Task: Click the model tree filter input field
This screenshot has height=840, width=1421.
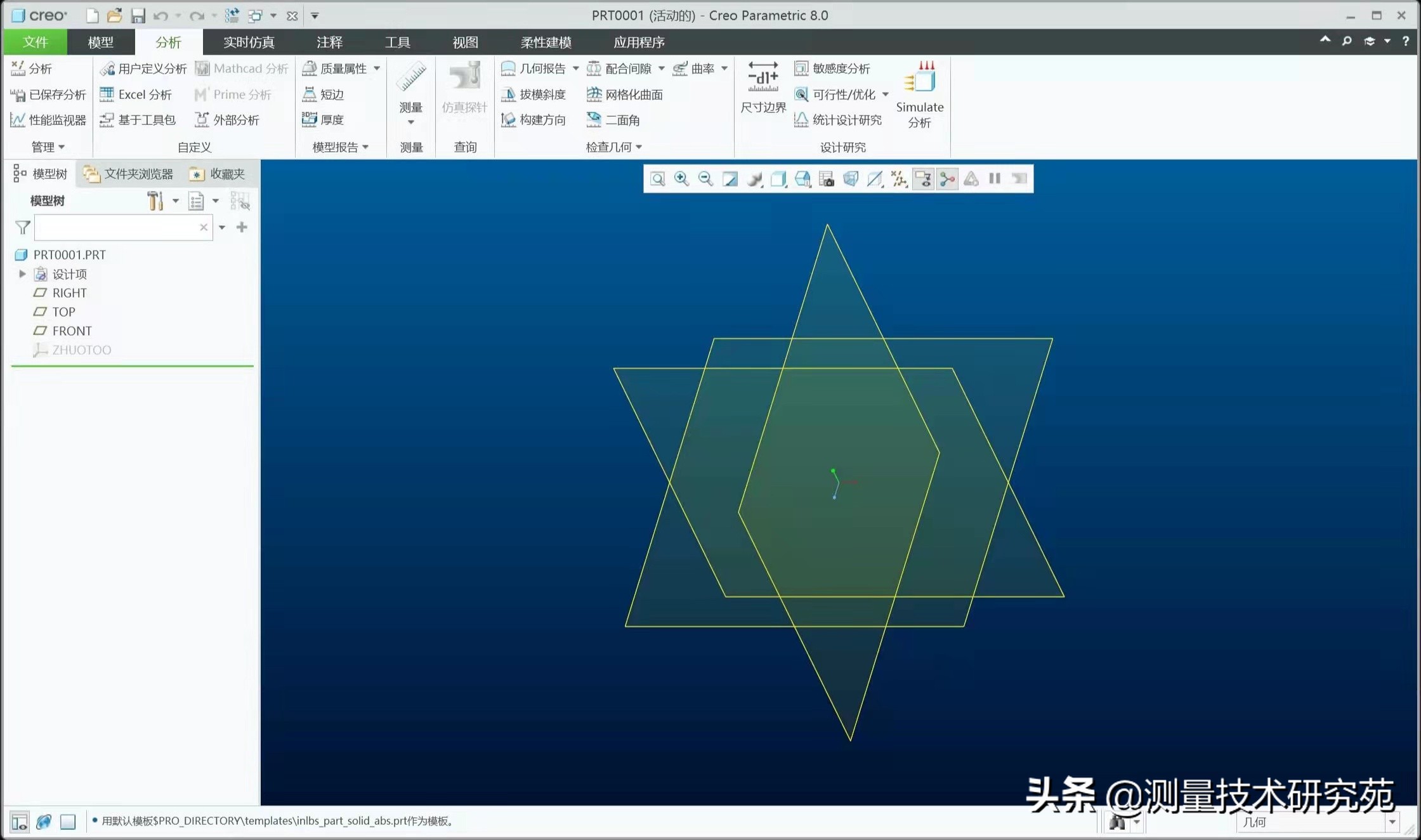Action: tap(121, 227)
